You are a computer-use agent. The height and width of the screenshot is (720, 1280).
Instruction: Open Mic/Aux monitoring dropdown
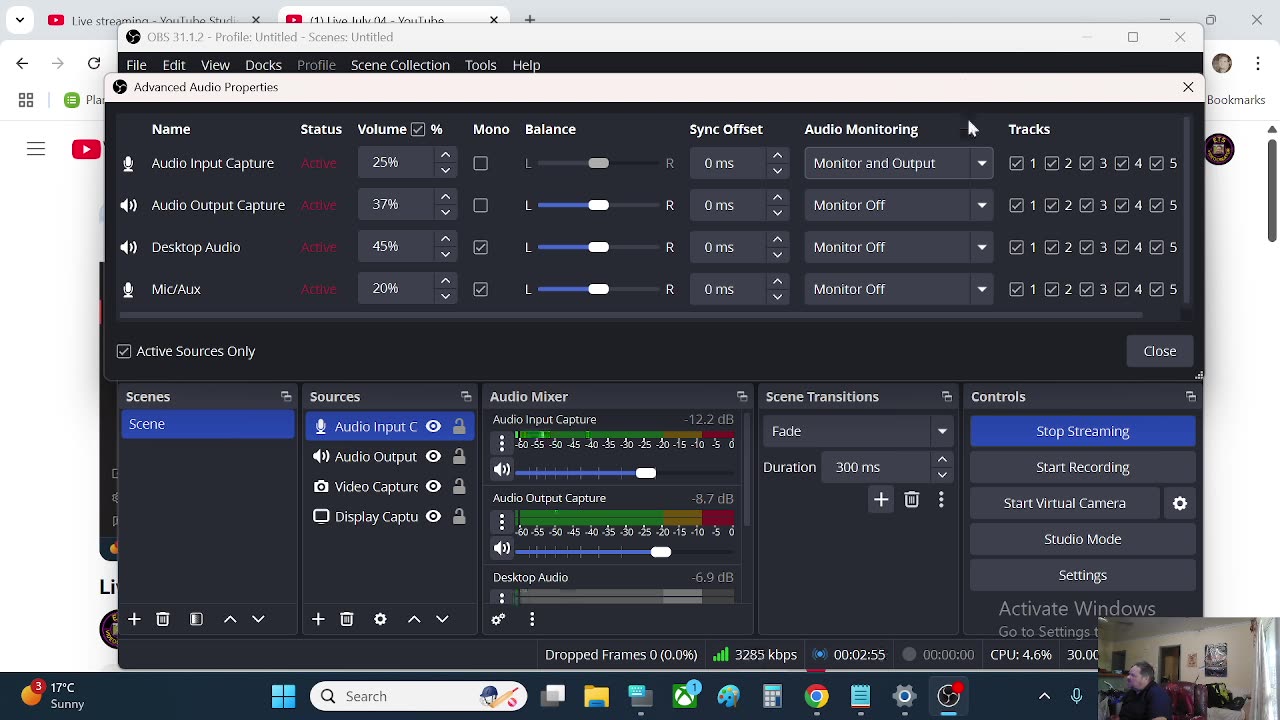click(899, 289)
